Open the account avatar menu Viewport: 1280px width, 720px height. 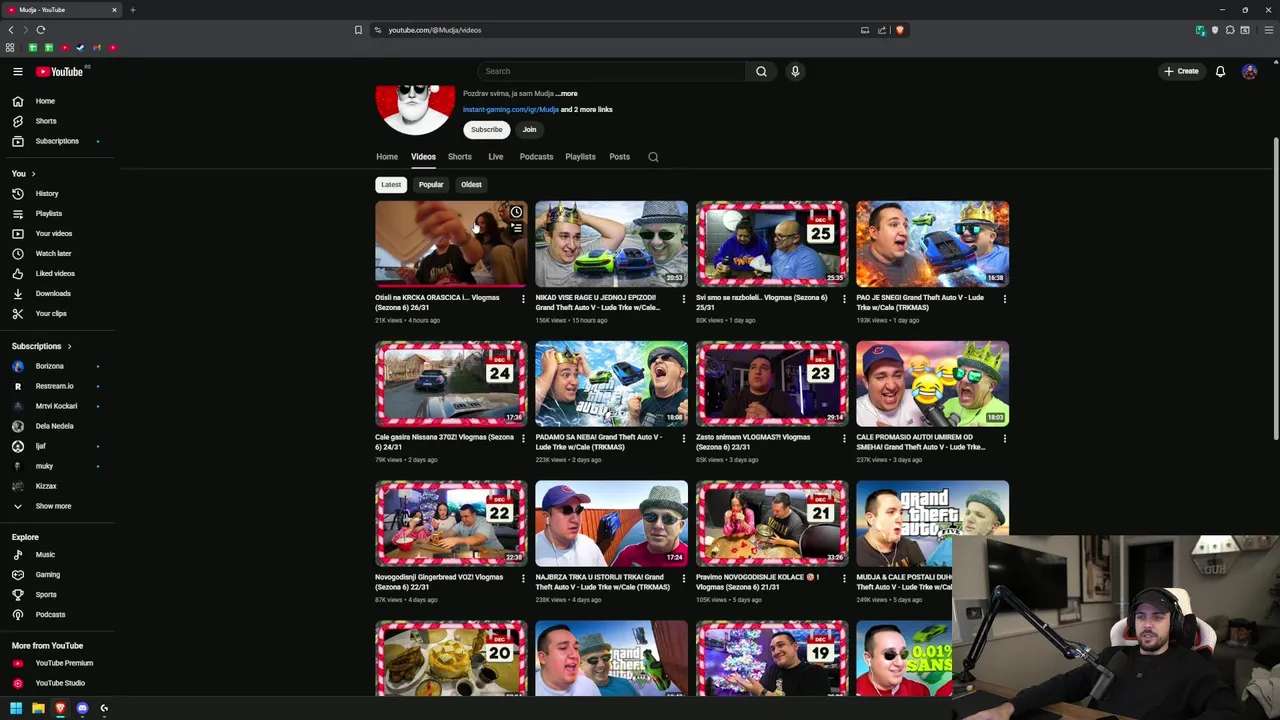pos(1249,71)
